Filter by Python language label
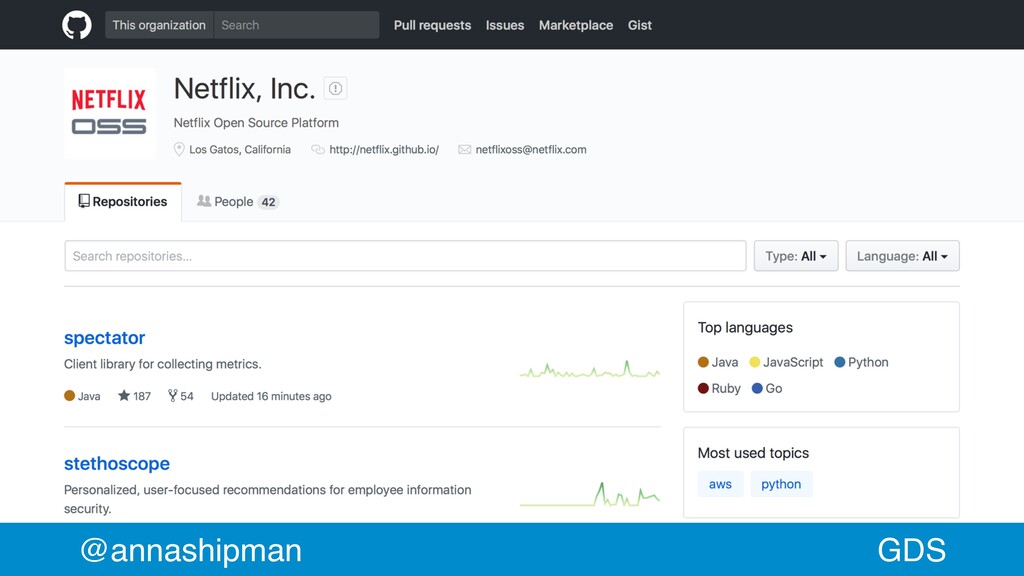This screenshot has width=1024, height=576. tap(868, 362)
